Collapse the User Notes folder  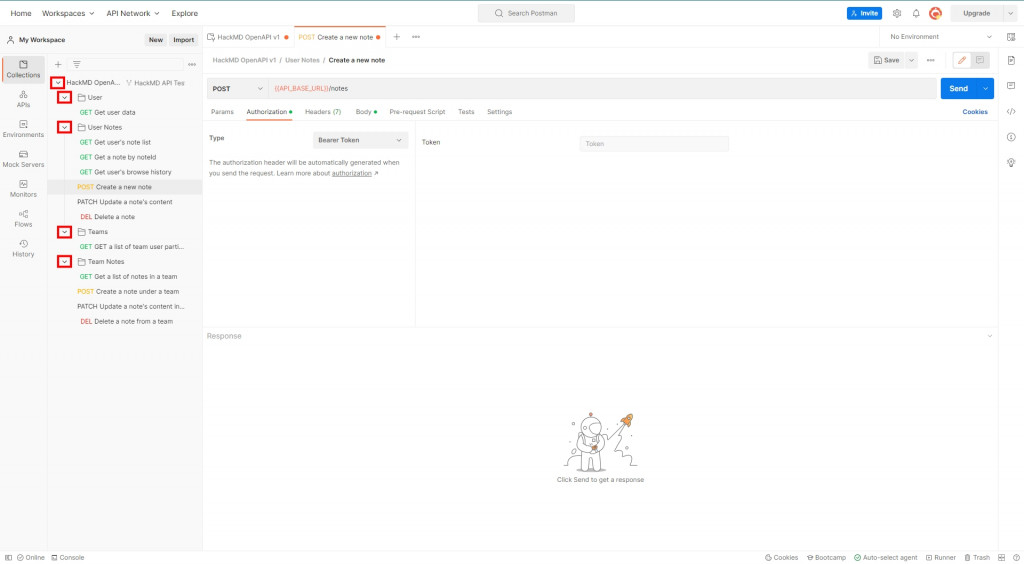point(64,127)
